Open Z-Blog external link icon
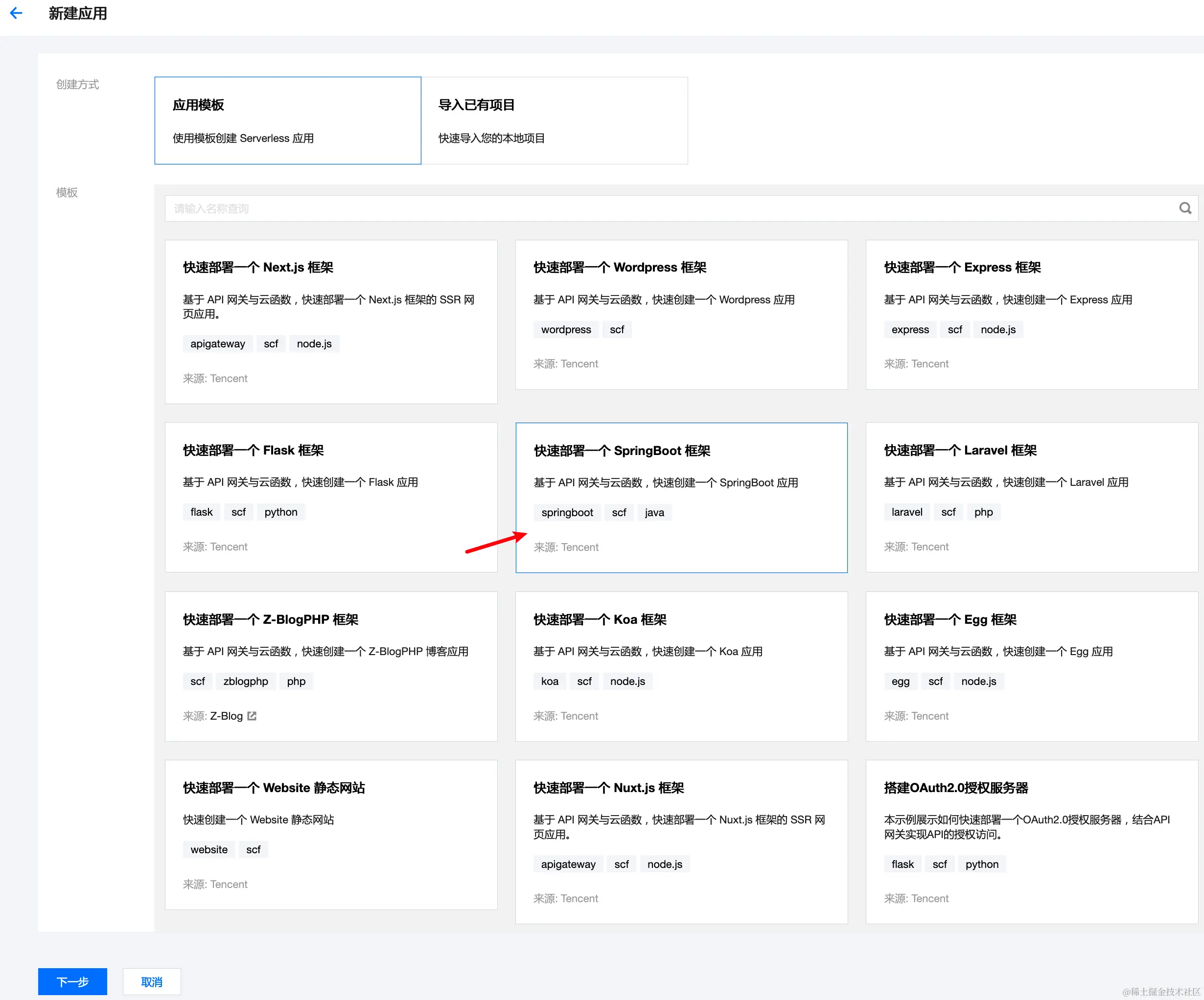1204x1000 pixels. [x=252, y=716]
